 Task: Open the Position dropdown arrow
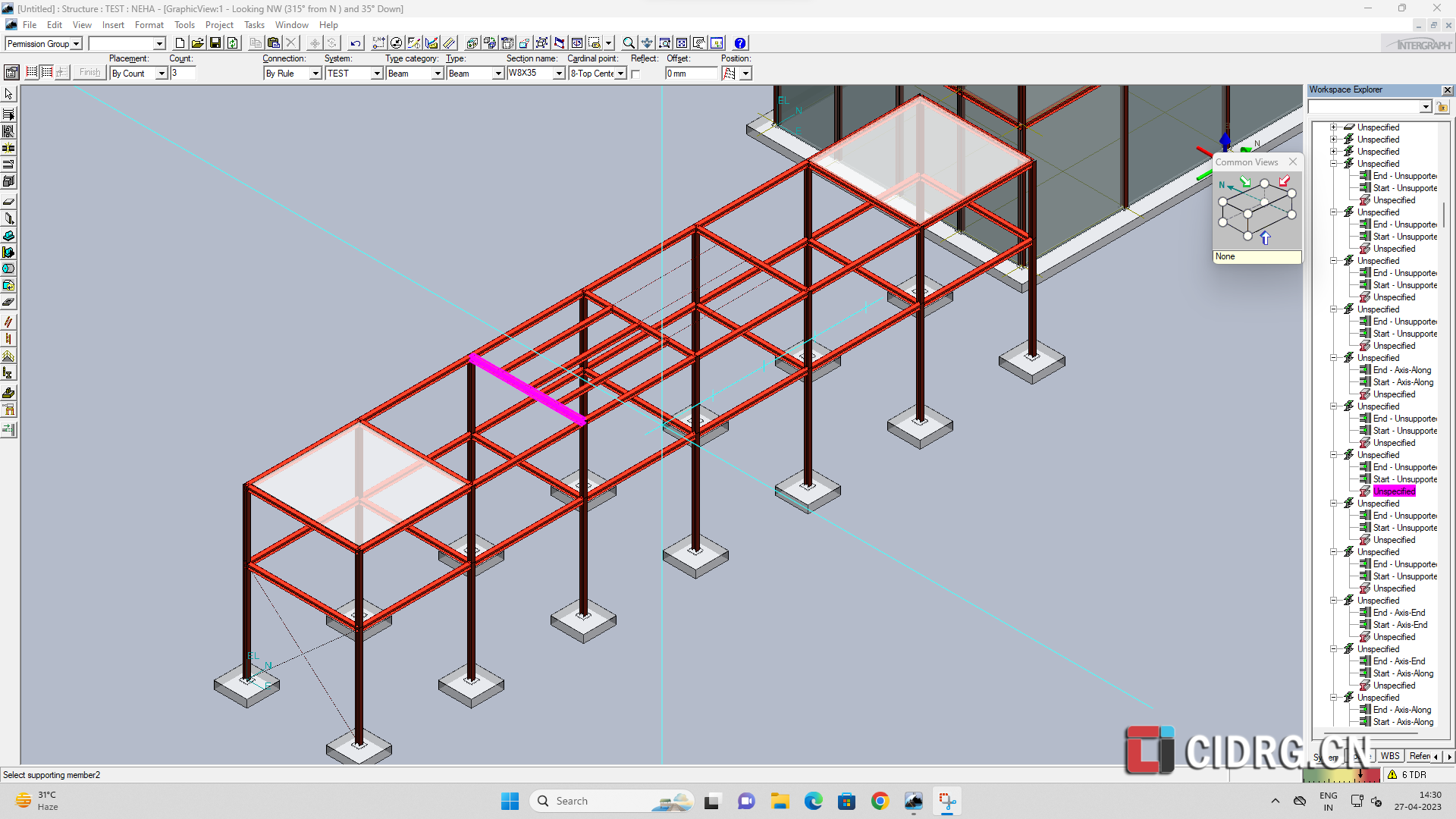[745, 74]
